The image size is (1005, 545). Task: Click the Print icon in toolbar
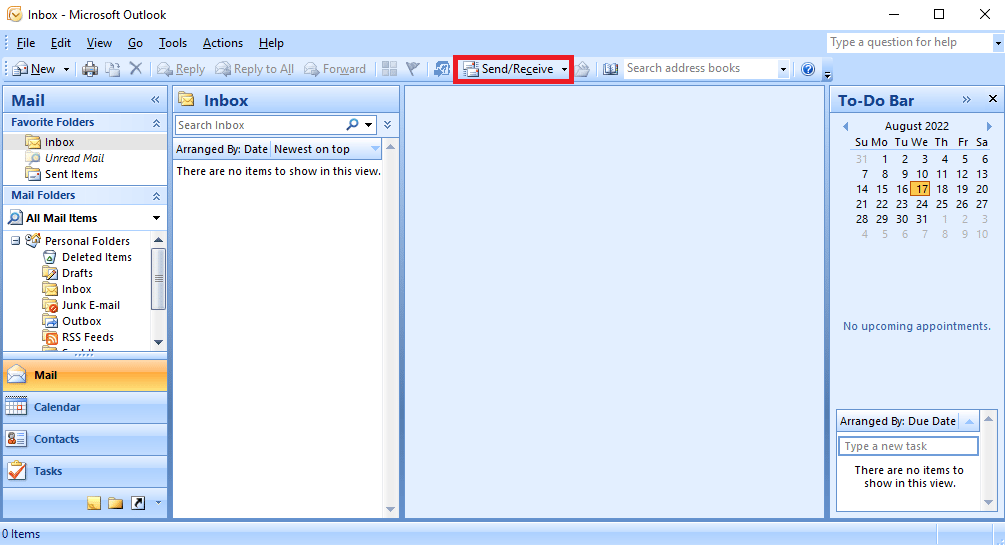click(90, 69)
